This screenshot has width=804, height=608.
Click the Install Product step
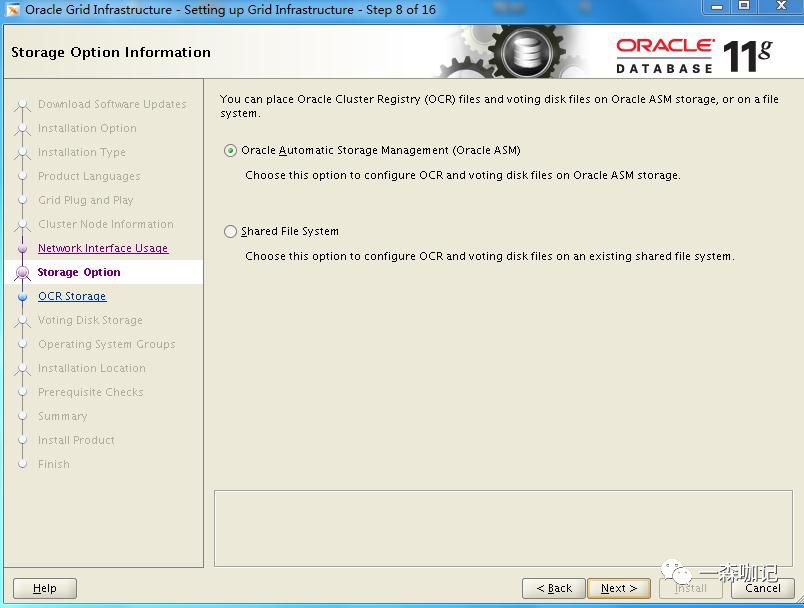click(76, 440)
